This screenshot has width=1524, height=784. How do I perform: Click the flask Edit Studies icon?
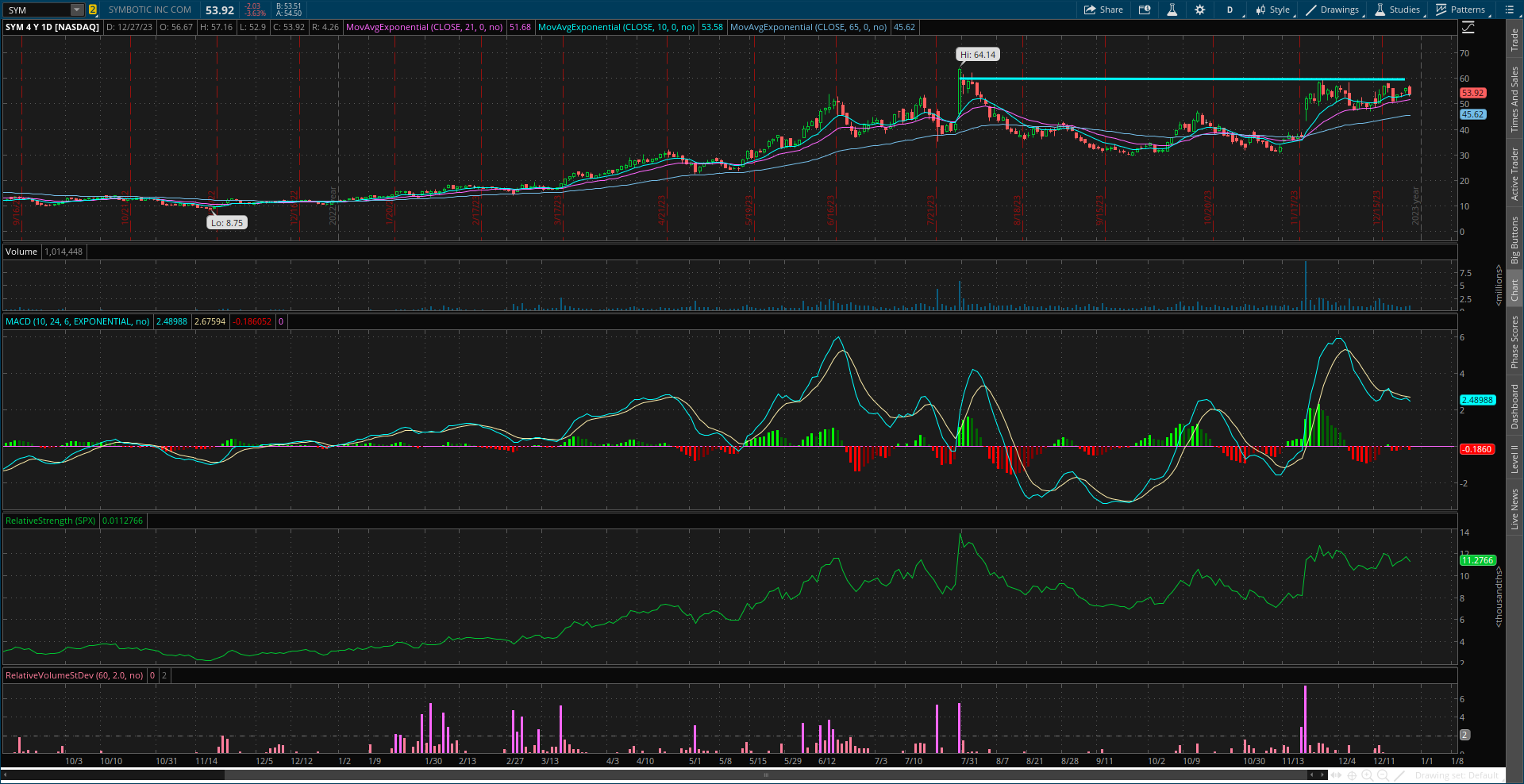tap(1172, 10)
